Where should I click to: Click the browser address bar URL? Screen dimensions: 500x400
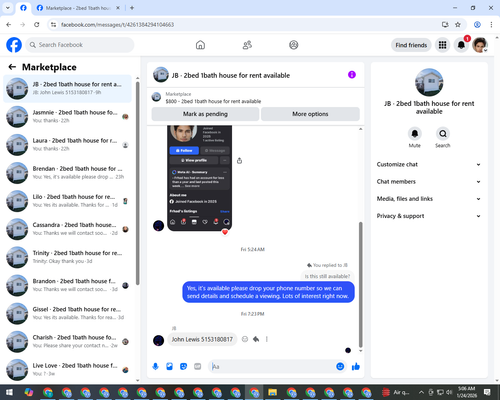point(117,25)
